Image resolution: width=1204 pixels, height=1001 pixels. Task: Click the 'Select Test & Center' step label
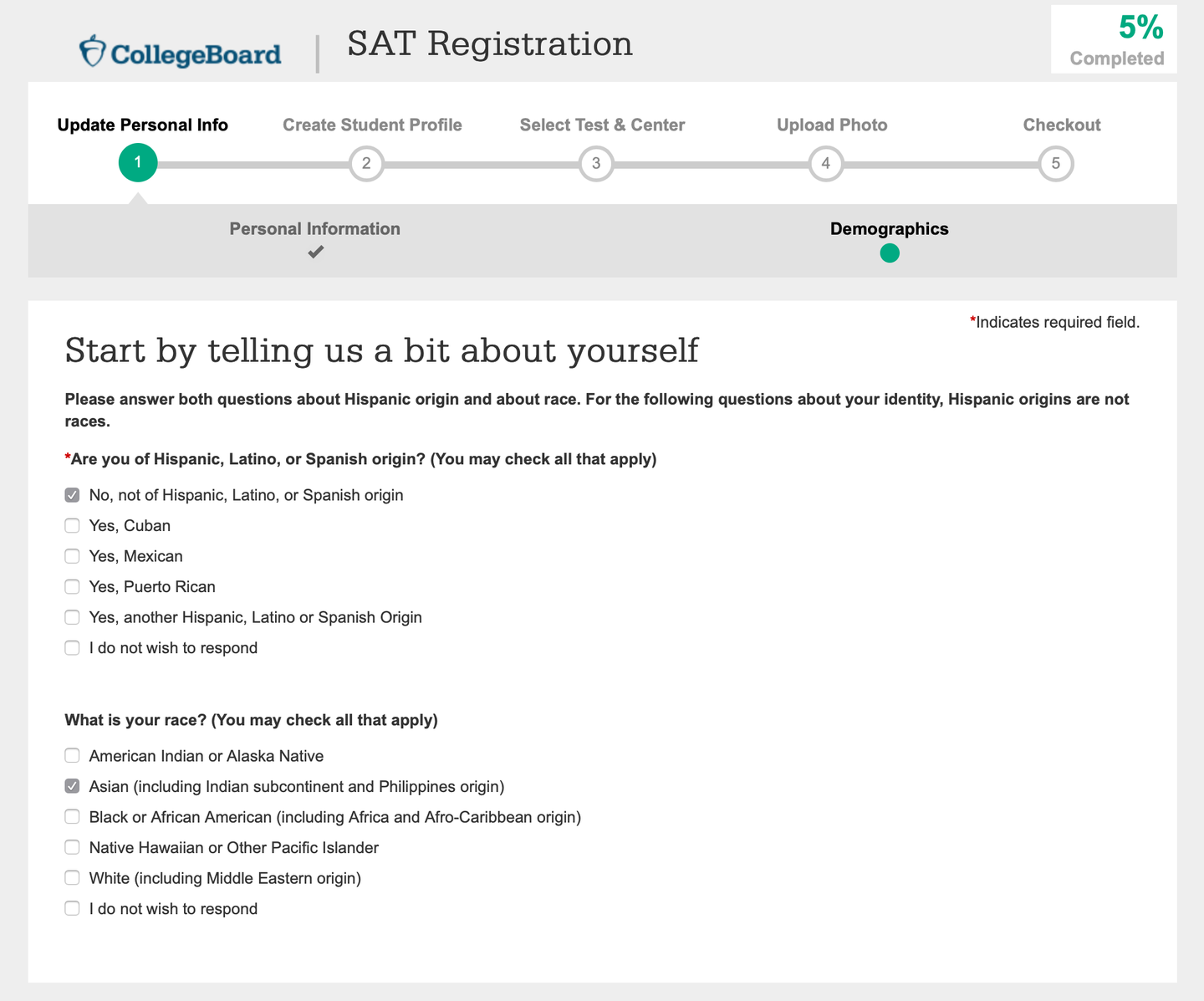click(602, 125)
